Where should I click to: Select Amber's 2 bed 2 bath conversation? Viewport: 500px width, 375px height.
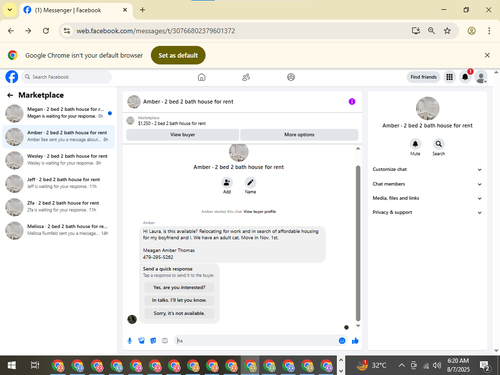(x=59, y=136)
